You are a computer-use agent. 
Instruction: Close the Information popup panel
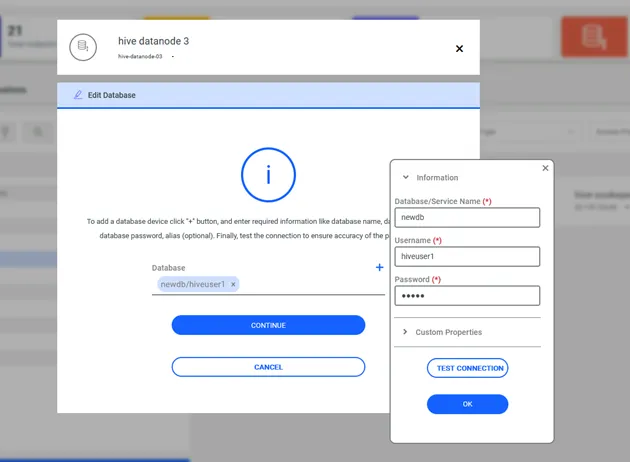[545, 168]
